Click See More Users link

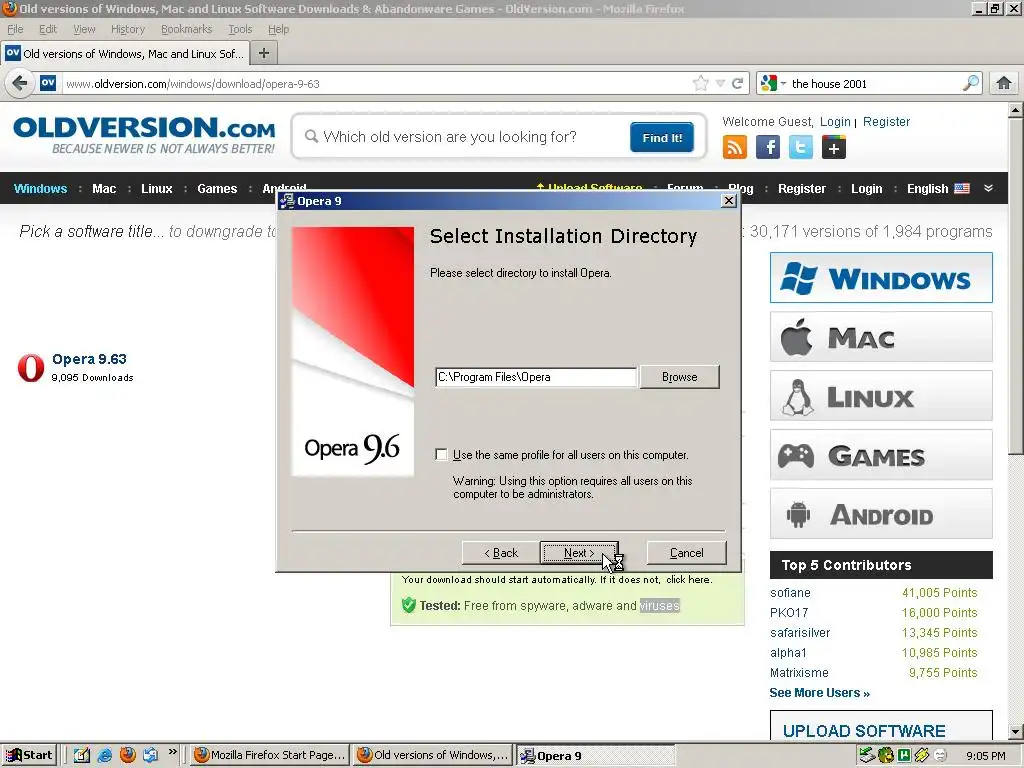820,693
